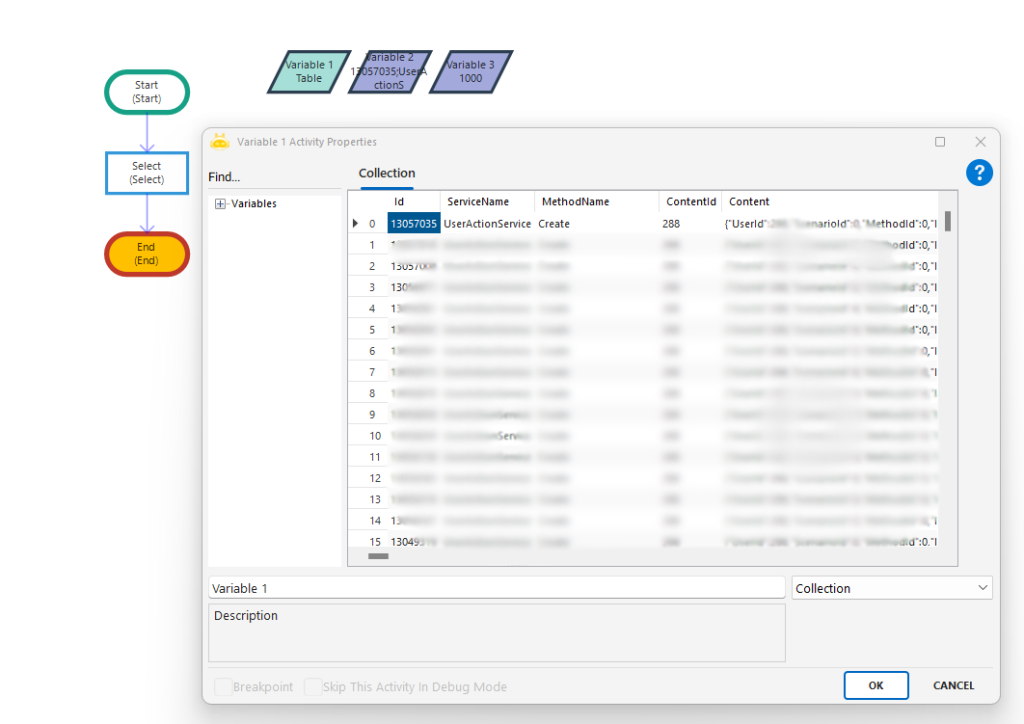Expand the Variables tree node

pos(220,204)
